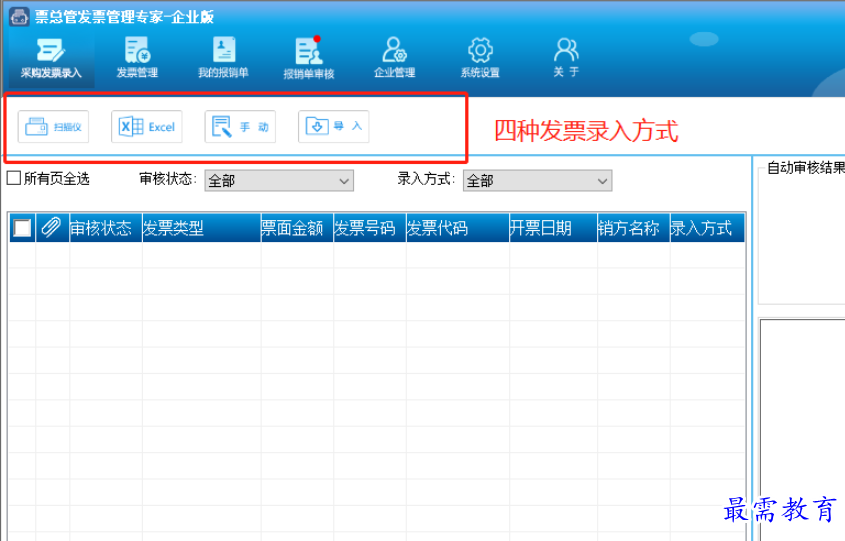845x541 pixels.
Task: Open the 录入方式 dropdown
Action: 537,181
